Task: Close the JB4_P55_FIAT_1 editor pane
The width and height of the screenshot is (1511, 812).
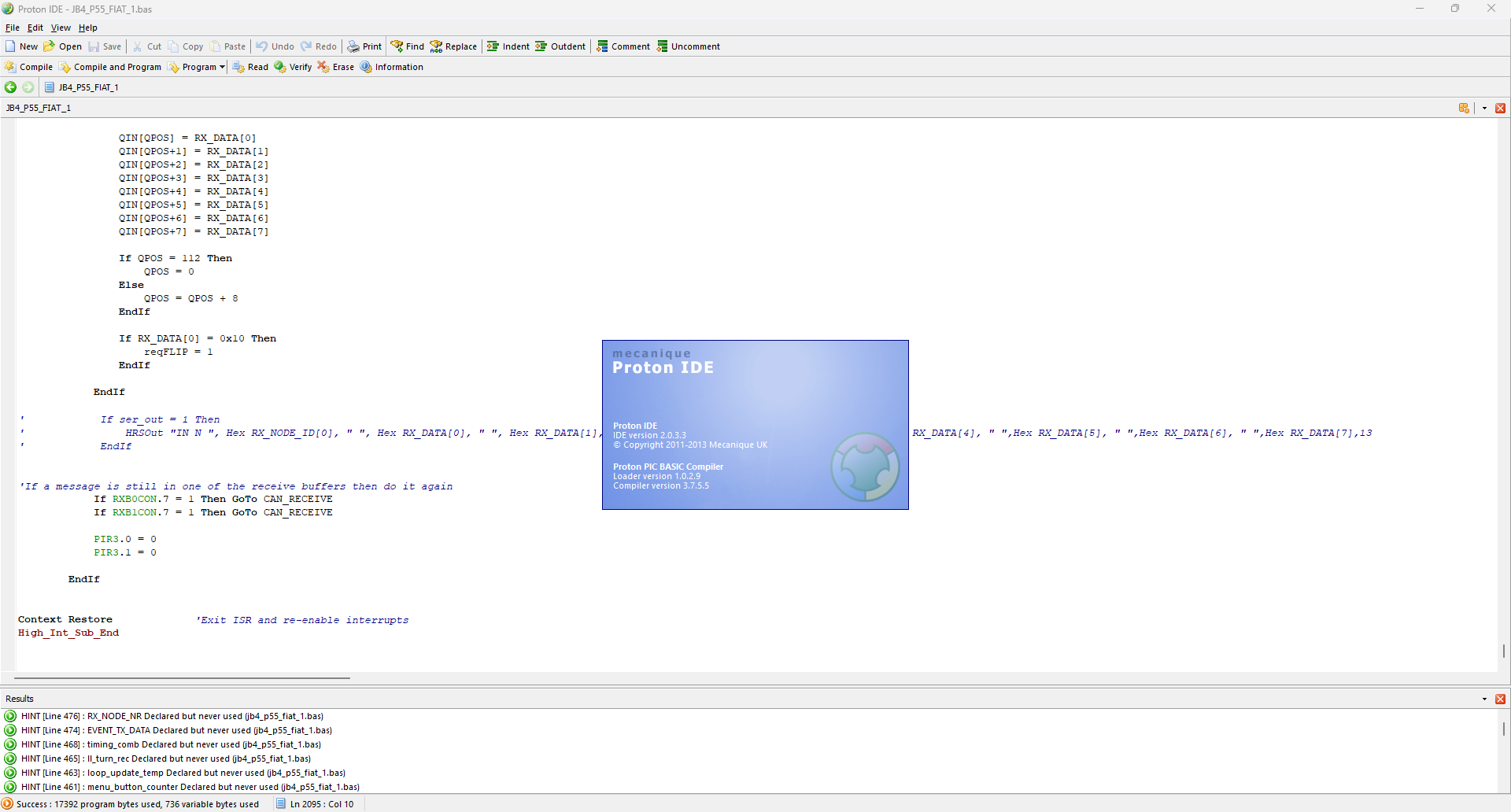Action: pyautogui.click(x=1500, y=108)
